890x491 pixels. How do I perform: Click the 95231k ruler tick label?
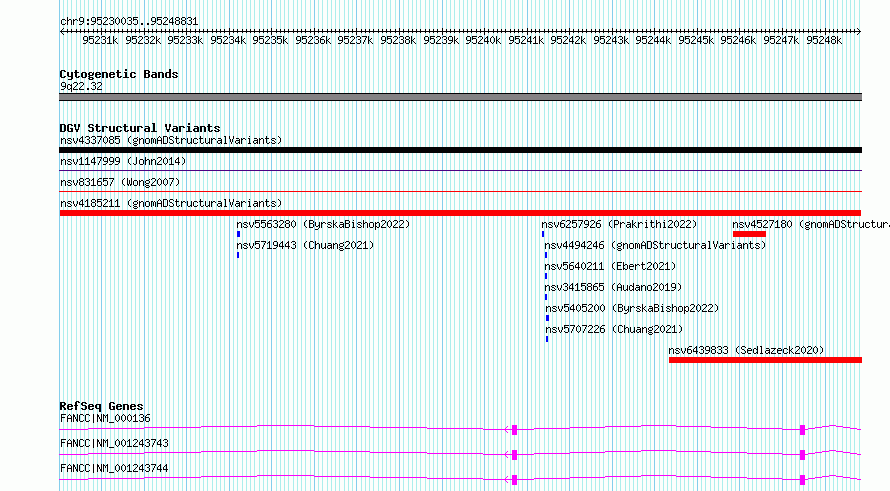point(100,40)
